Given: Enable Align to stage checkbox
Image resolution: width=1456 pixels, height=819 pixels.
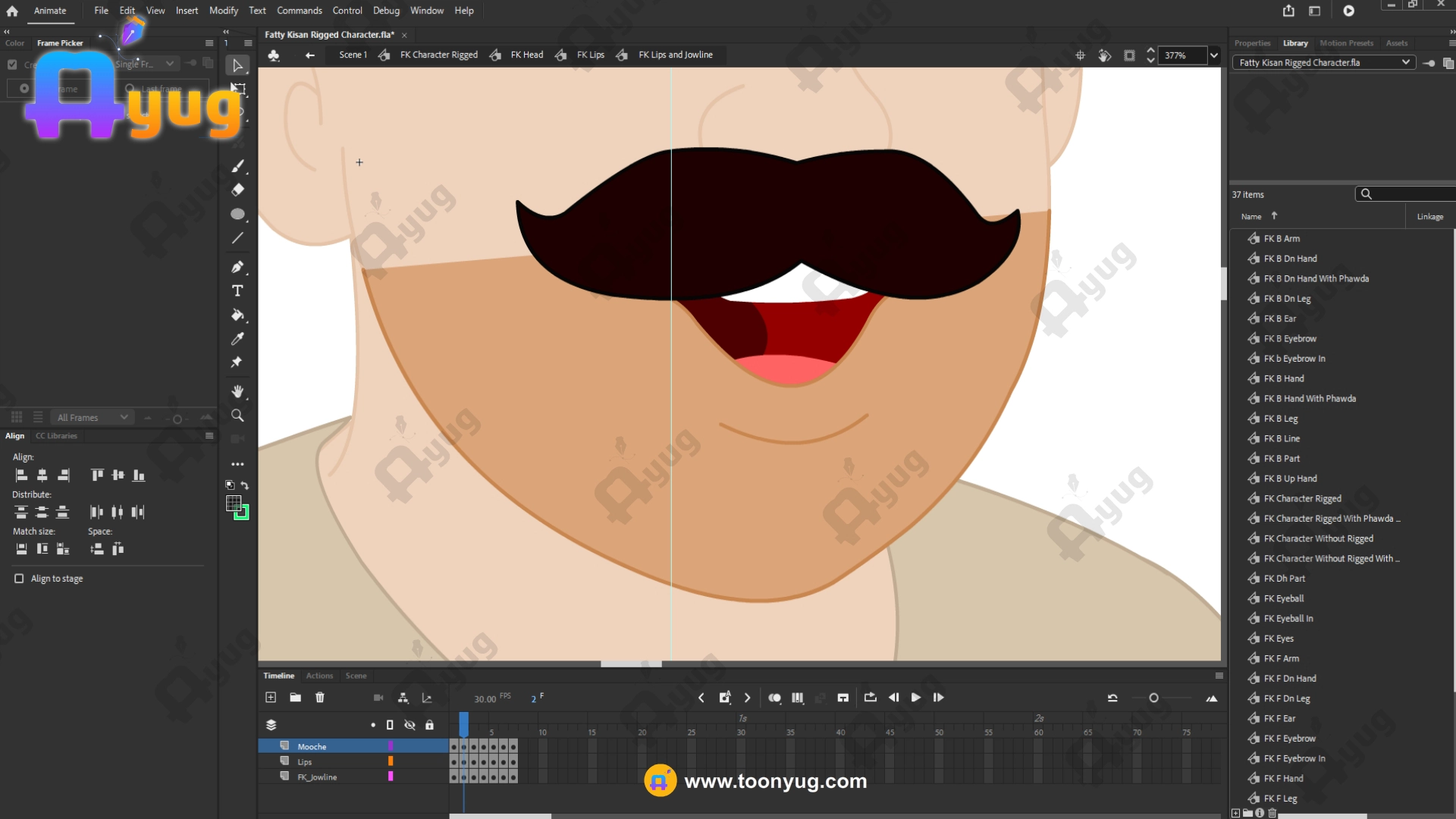Looking at the screenshot, I should (x=19, y=579).
